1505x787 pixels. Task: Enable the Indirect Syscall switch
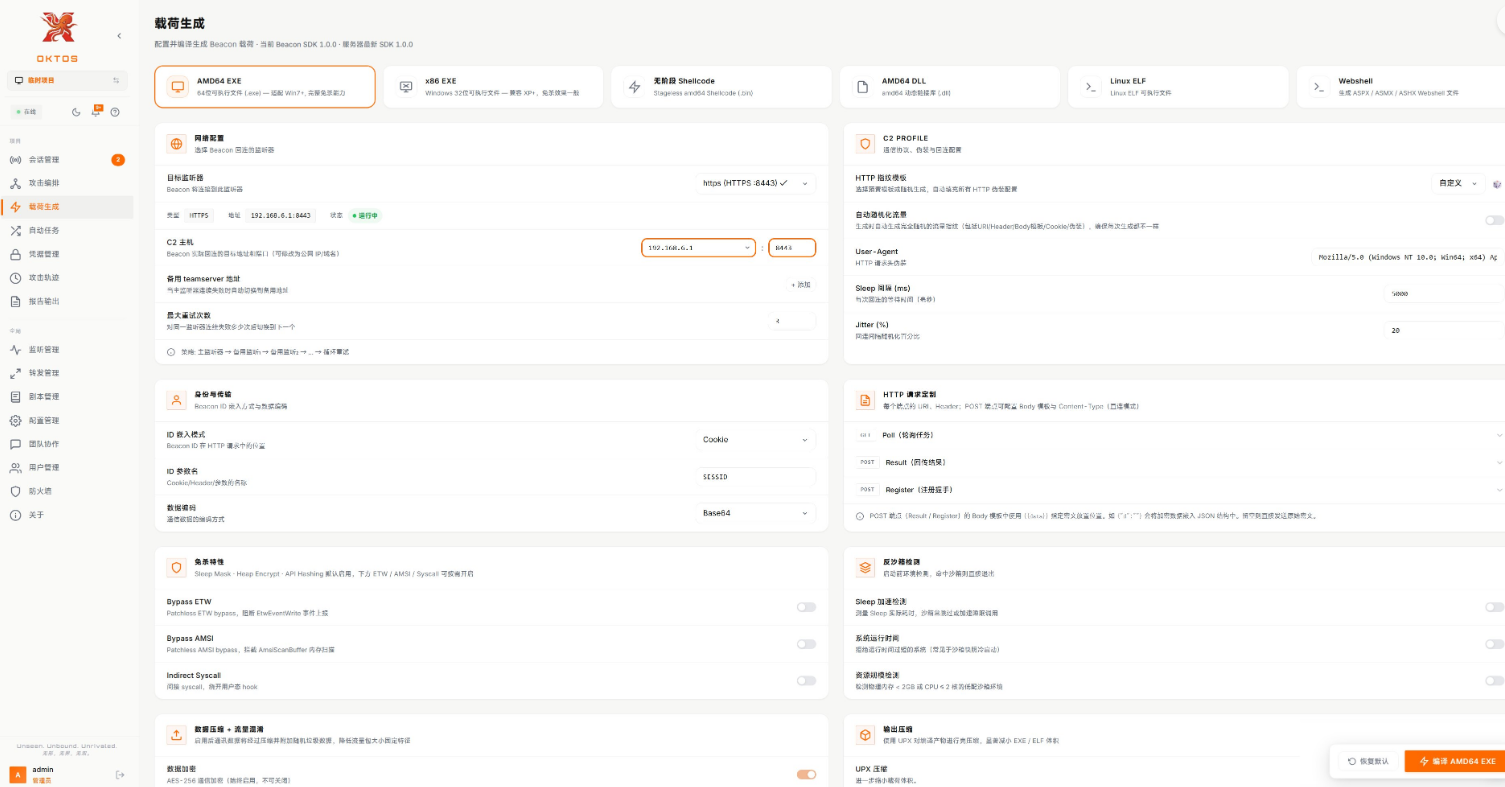point(806,681)
